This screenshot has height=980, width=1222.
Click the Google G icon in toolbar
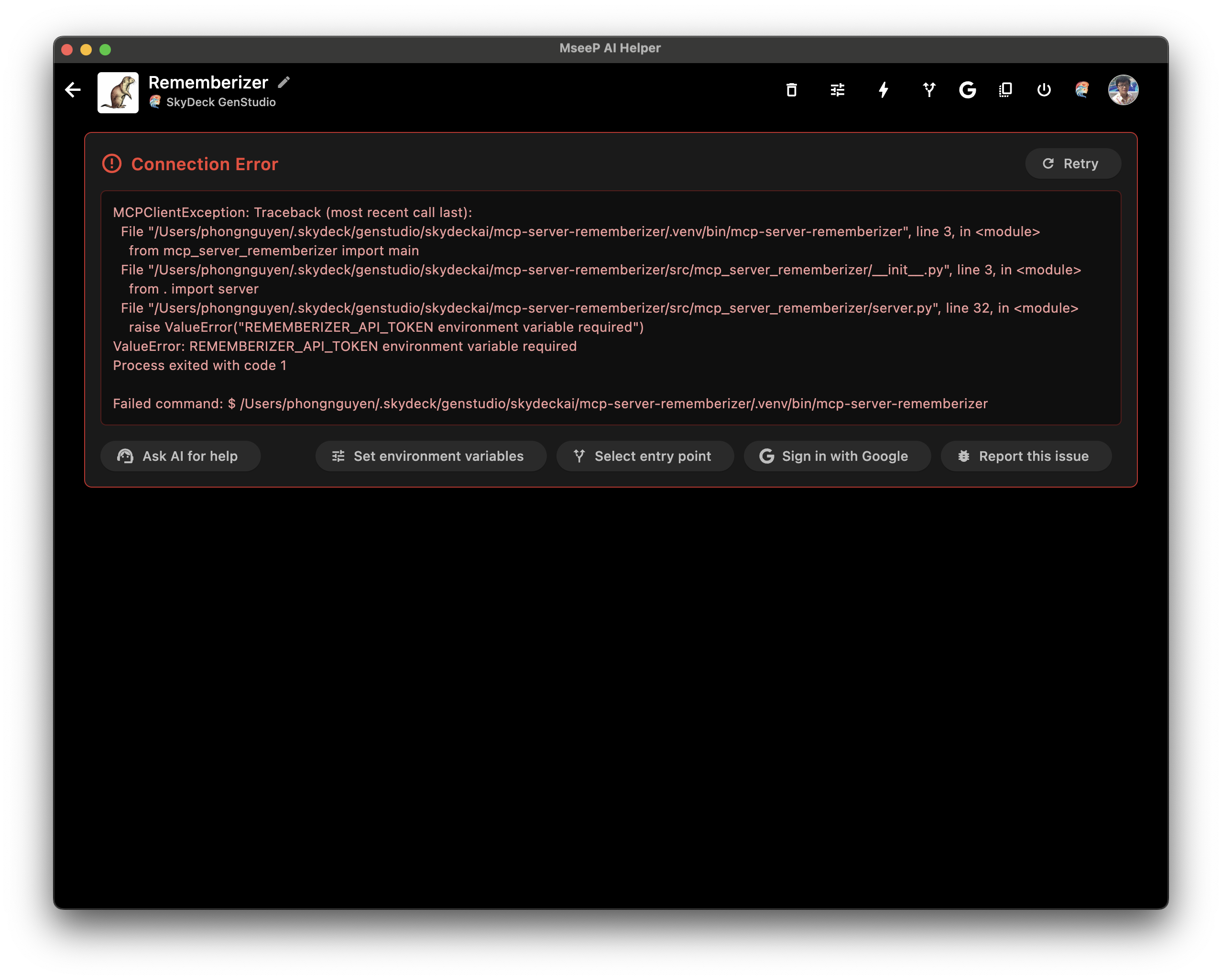point(968,89)
